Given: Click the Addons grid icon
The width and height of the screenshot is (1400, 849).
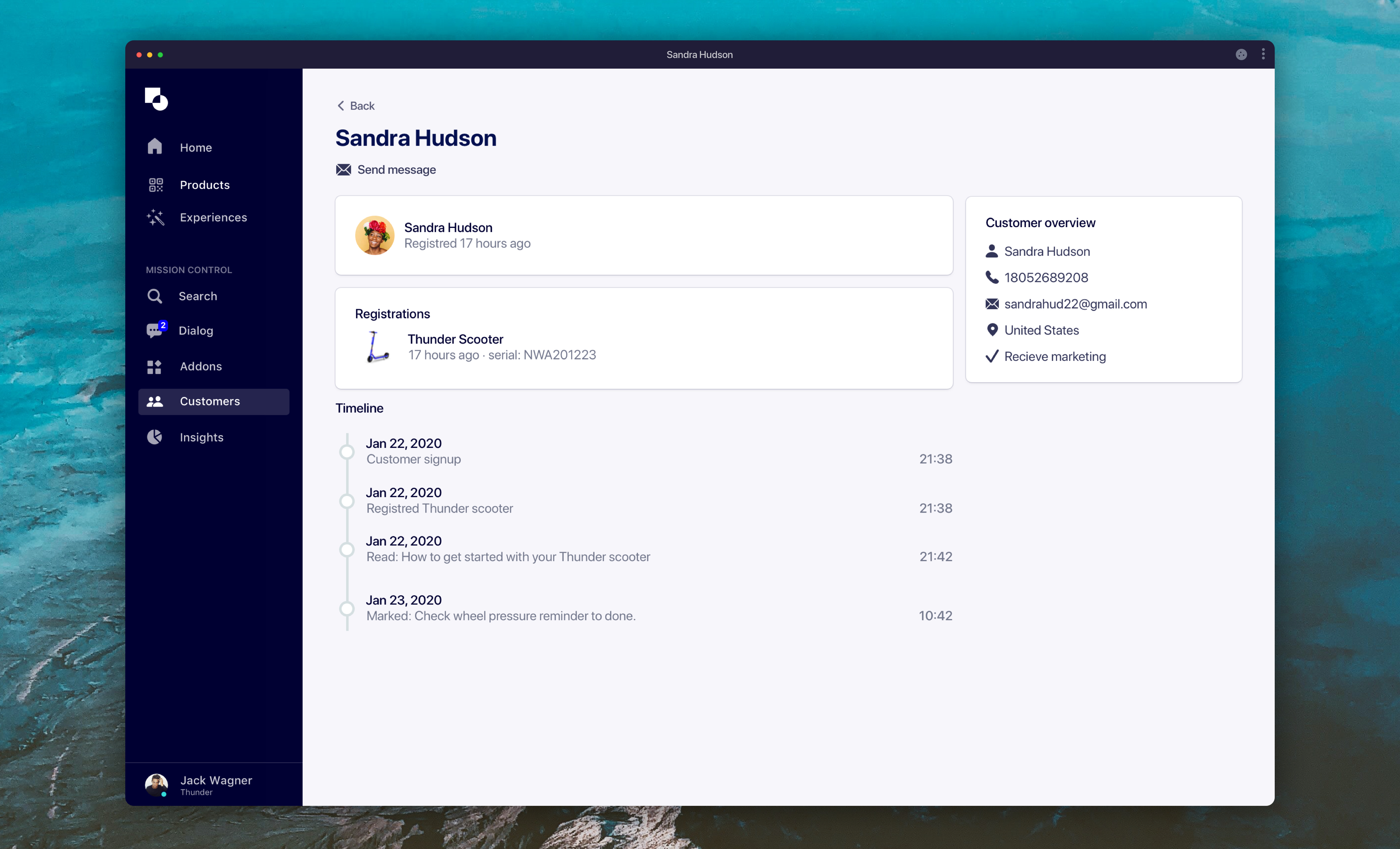Looking at the screenshot, I should pos(155,366).
